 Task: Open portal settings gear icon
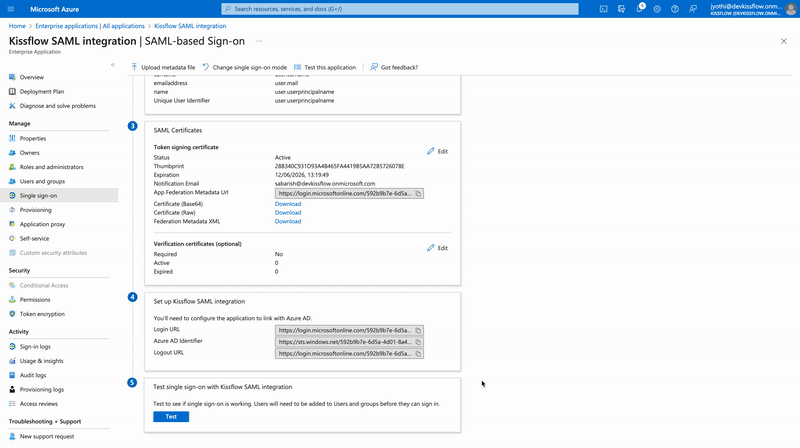(658, 8)
